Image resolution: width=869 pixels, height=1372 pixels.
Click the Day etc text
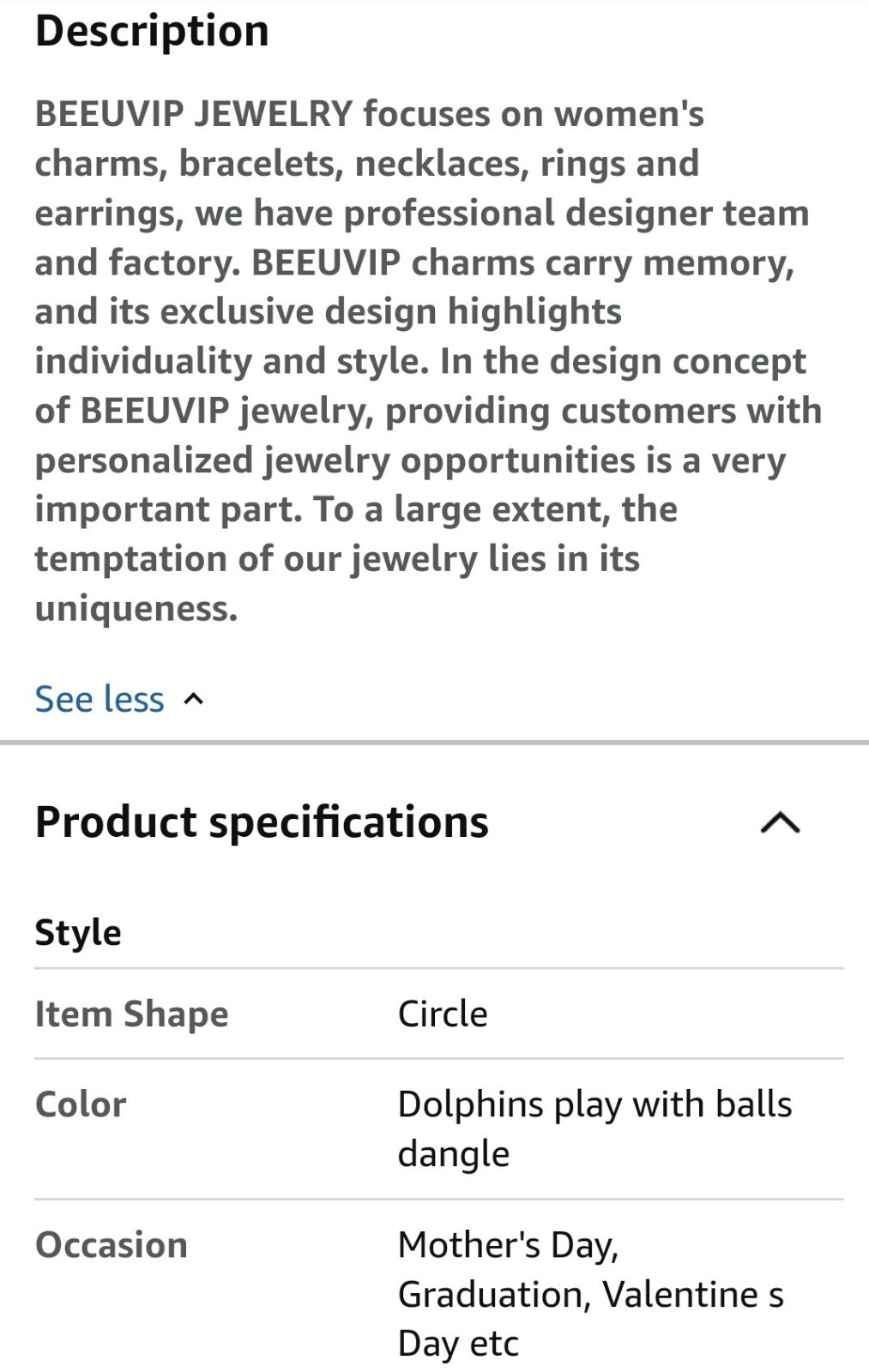pos(458,1344)
